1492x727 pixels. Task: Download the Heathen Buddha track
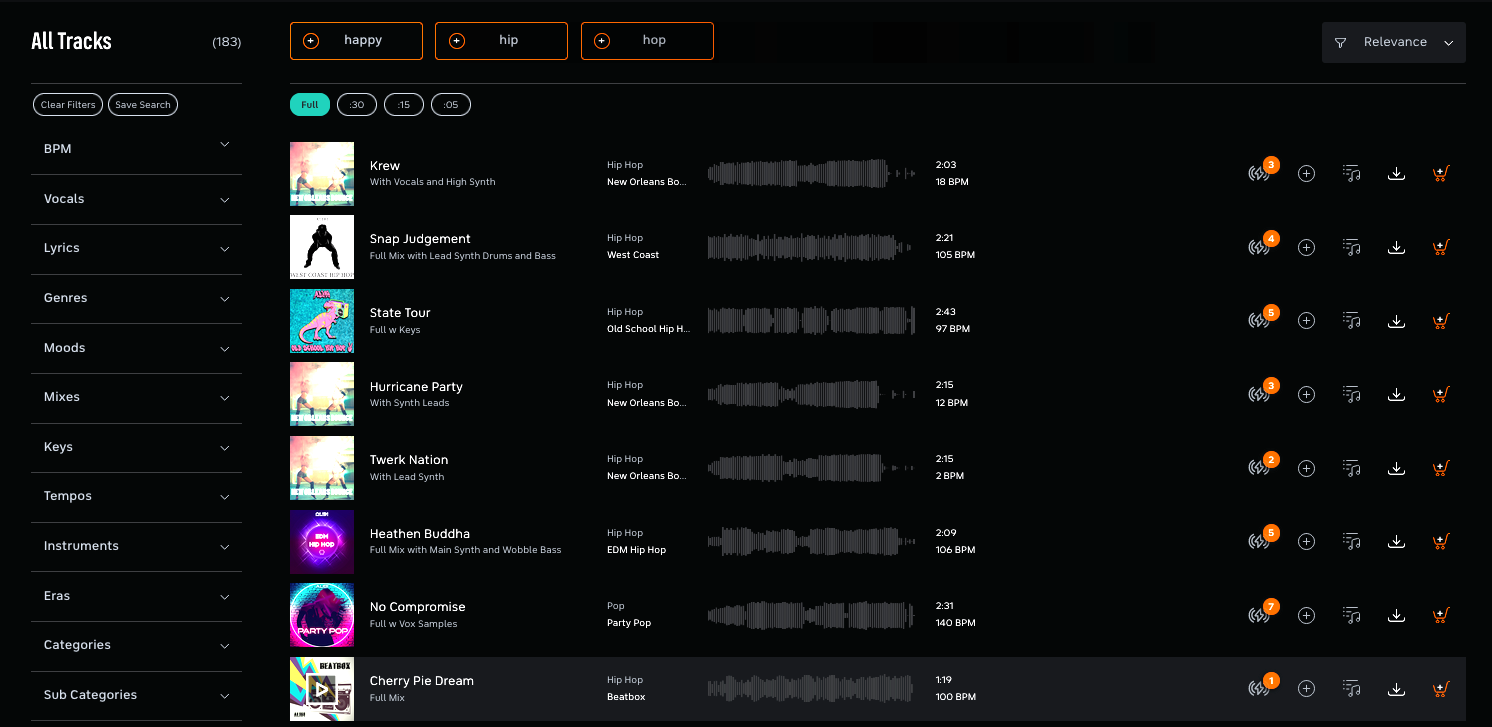pos(1396,541)
